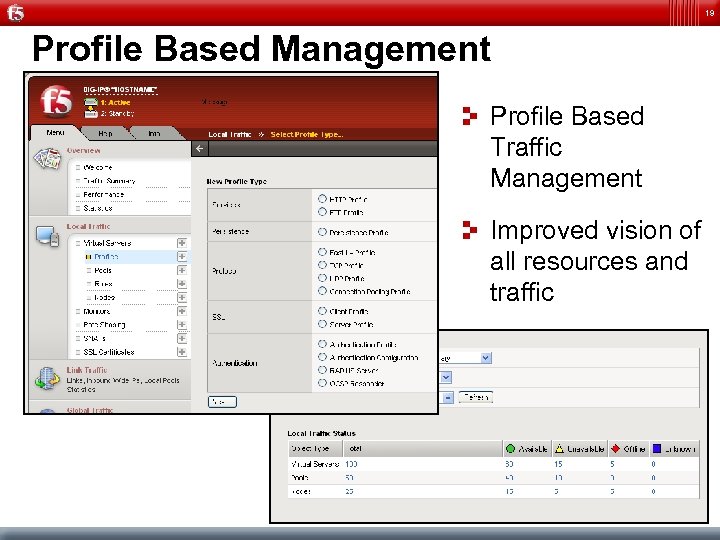Open Virtual Servers in Local Traffic menu
Screen dimensions: 720x540
107,243
